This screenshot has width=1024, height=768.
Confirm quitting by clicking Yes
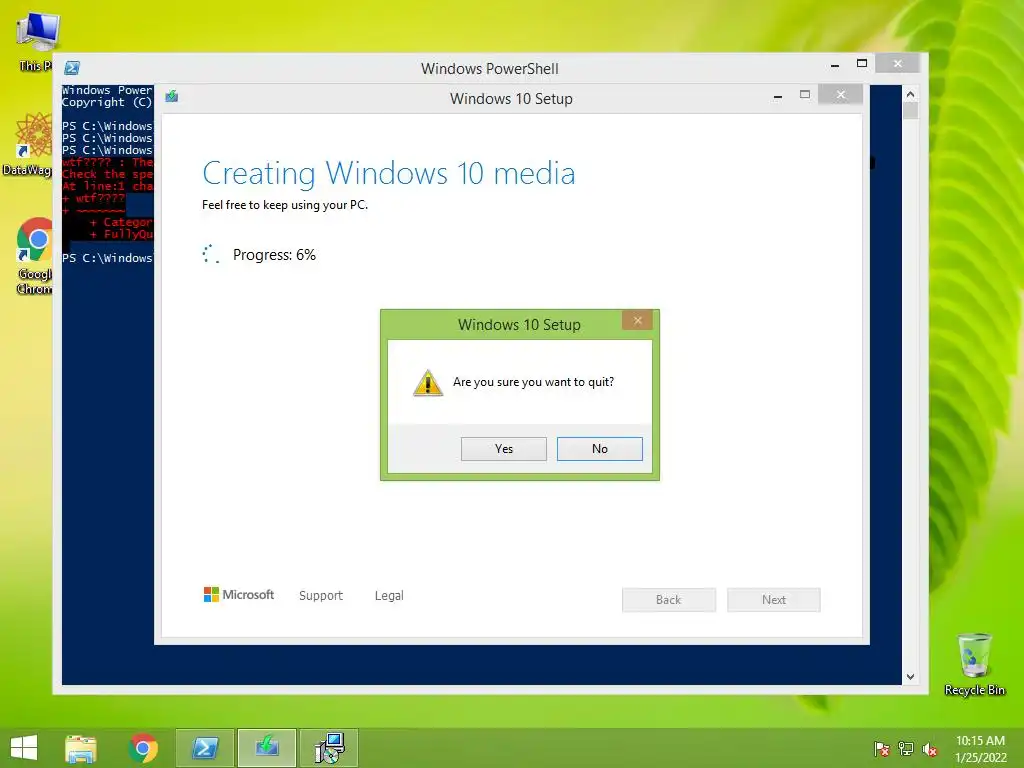click(x=504, y=449)
